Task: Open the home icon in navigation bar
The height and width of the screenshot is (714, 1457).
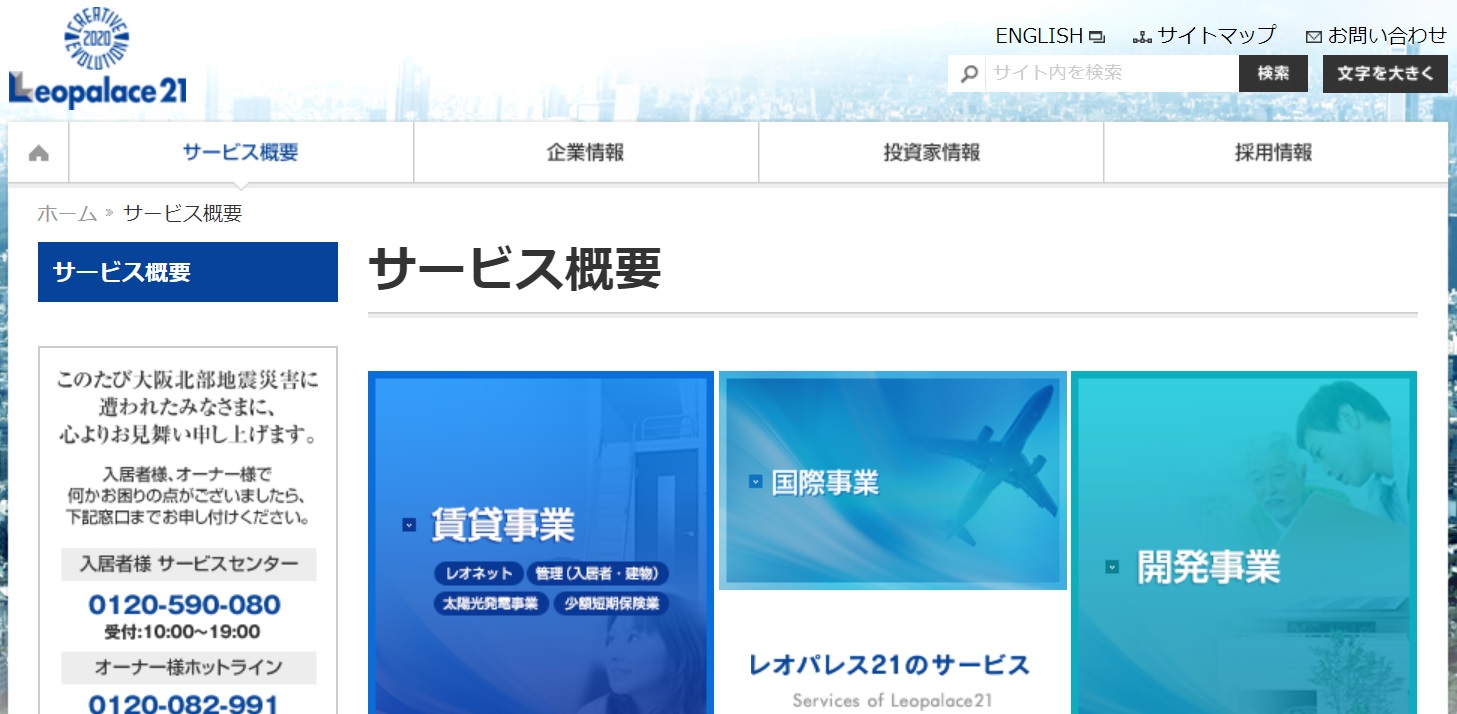Action: (x=39, y=153)
